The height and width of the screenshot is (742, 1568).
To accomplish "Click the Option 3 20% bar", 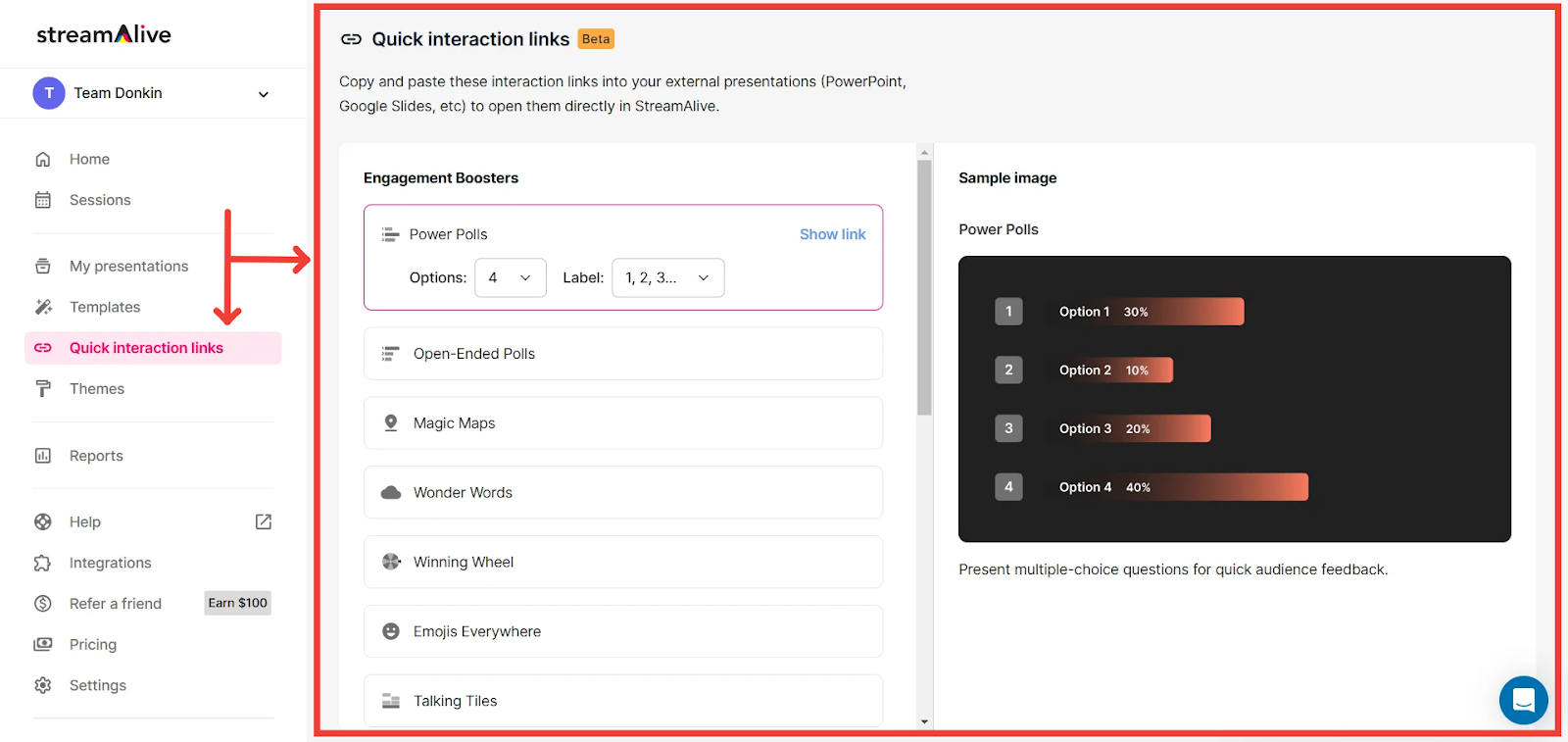I will (1128, 428).
